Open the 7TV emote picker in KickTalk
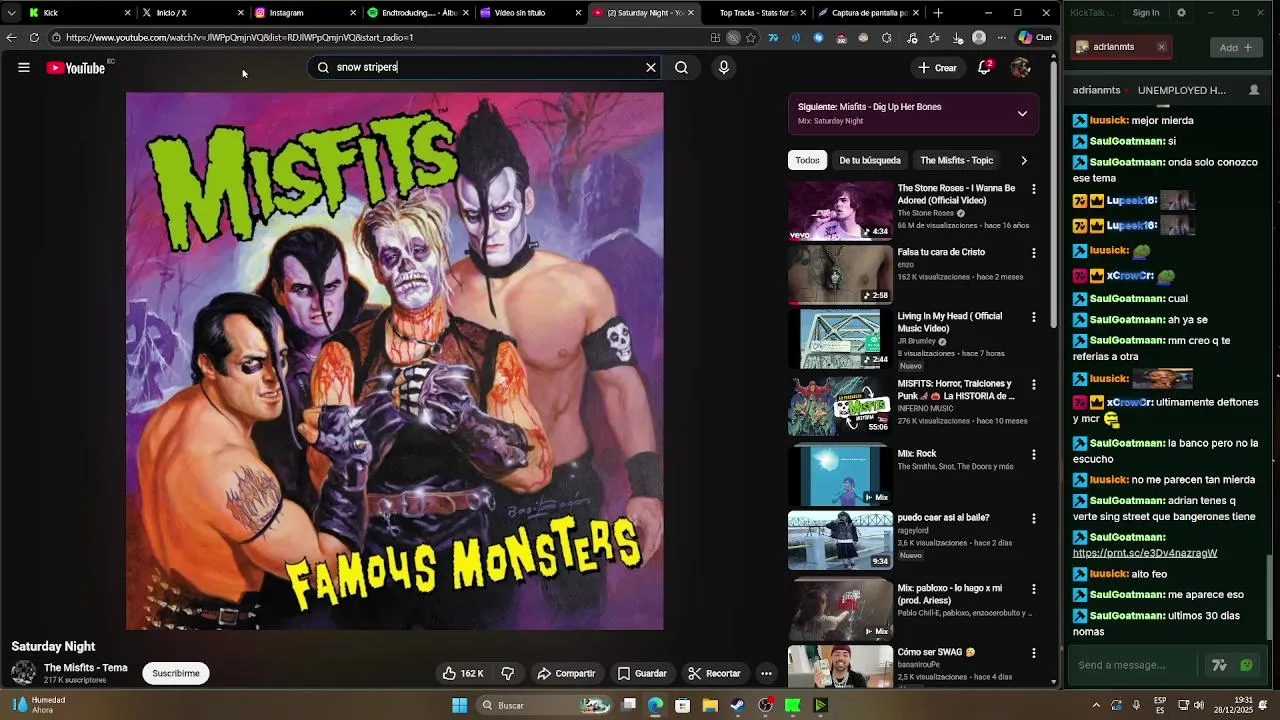This screenshot has height=720, width=1280. coord(1219,665)
